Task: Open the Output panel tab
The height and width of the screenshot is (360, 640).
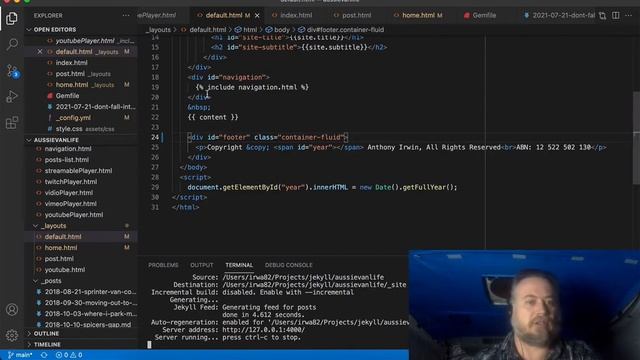Action: [202, 265]
